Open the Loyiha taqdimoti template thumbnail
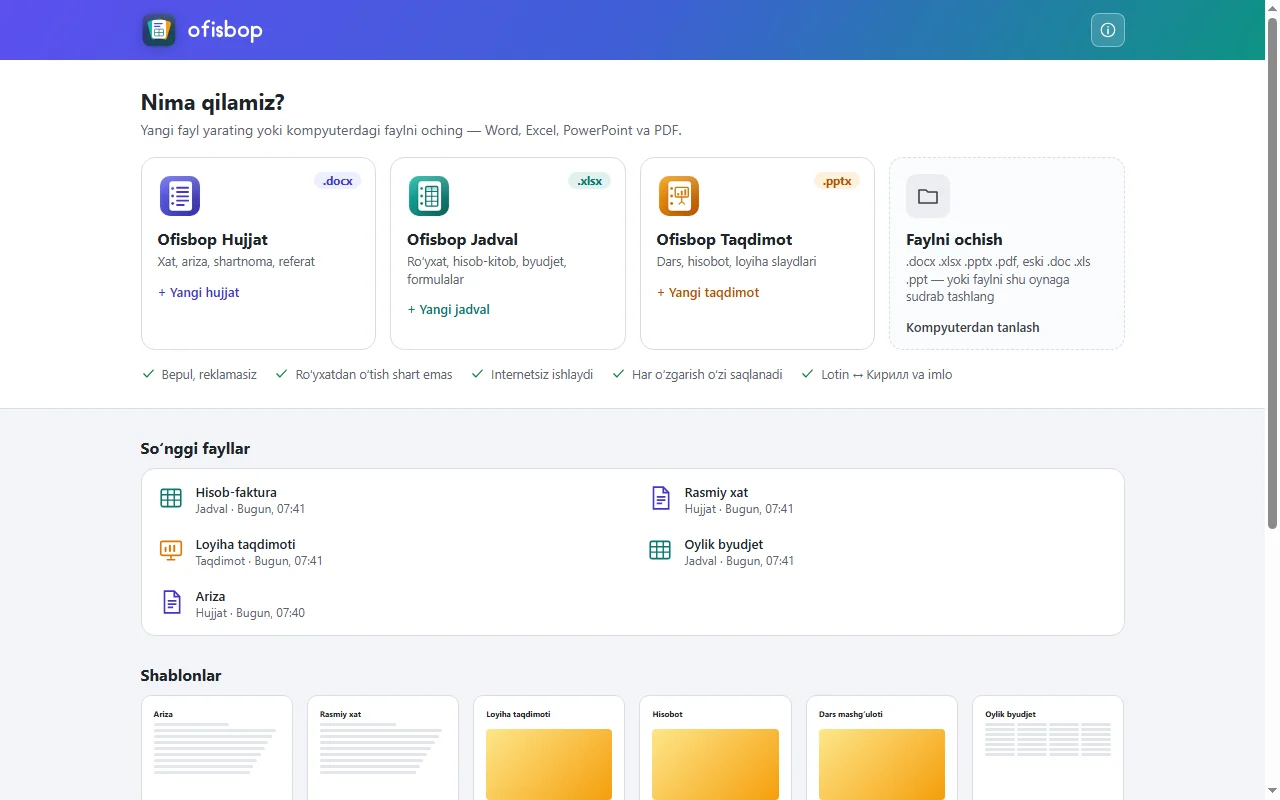 (x=549, y=748)
